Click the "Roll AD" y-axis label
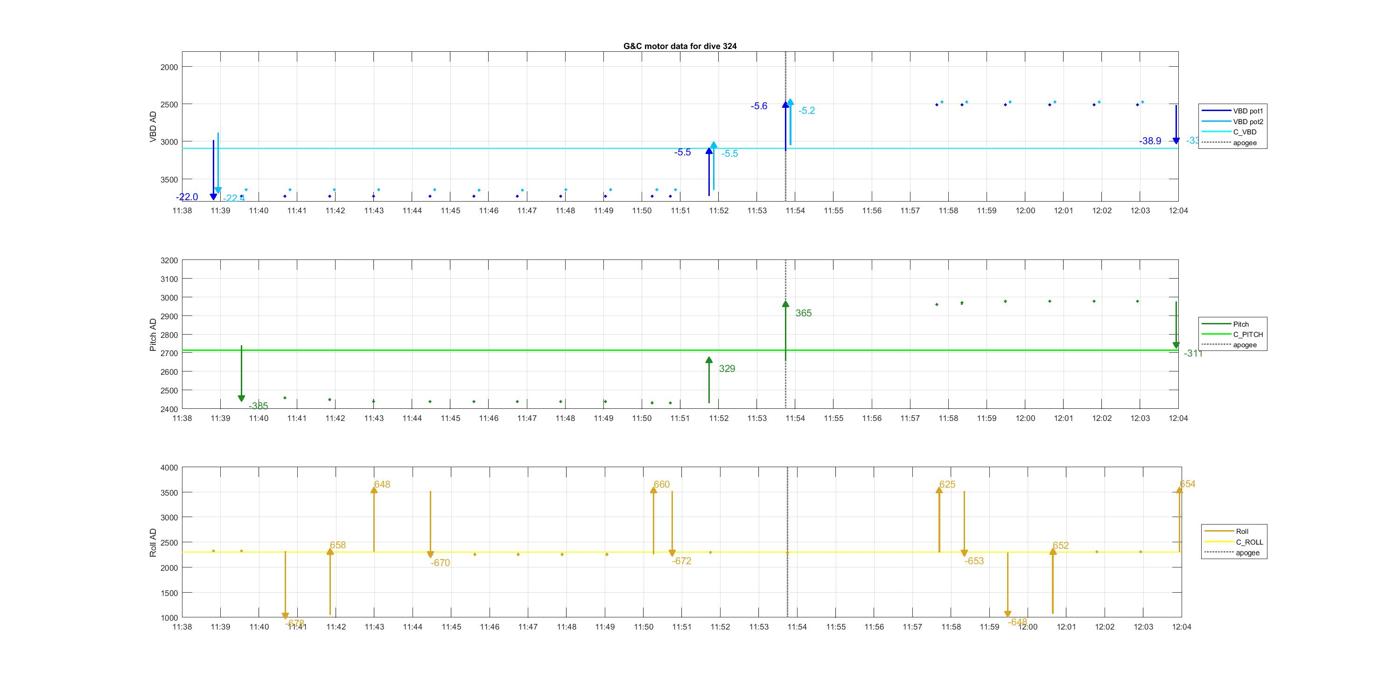 (x=153, y=543)
